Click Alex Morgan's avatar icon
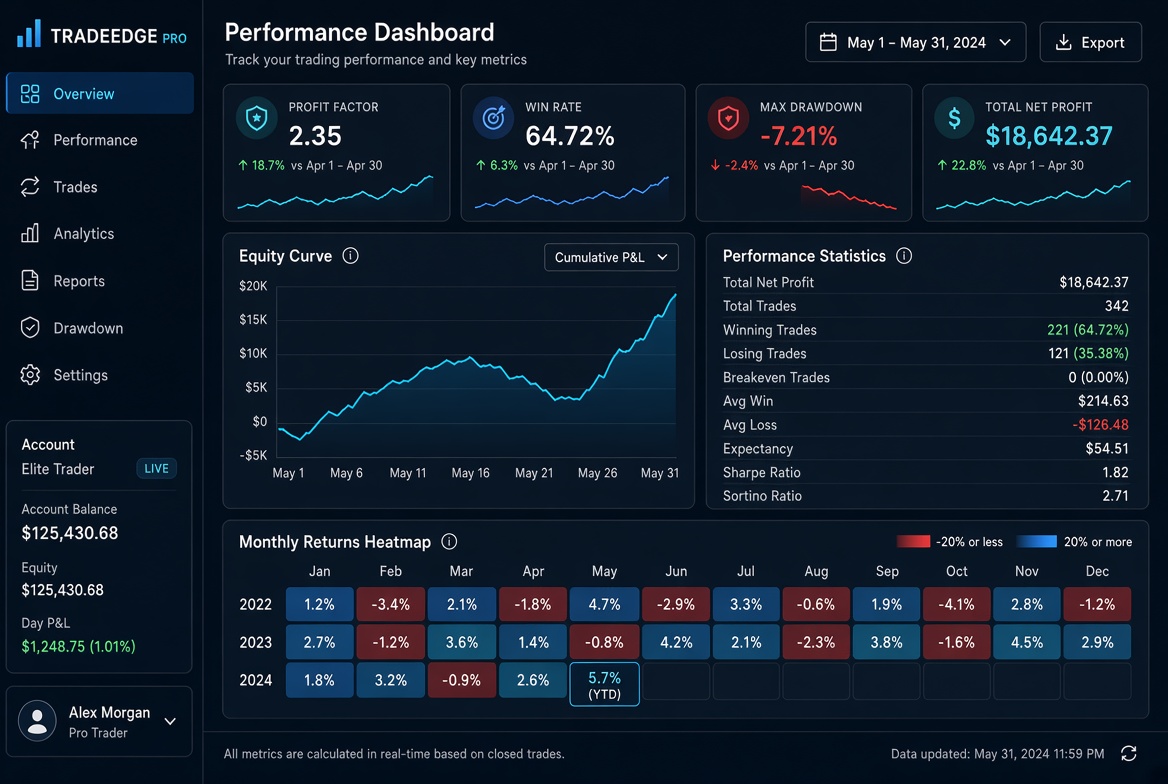This screenshot has height=784, width=1168. [x=37, y=721]
